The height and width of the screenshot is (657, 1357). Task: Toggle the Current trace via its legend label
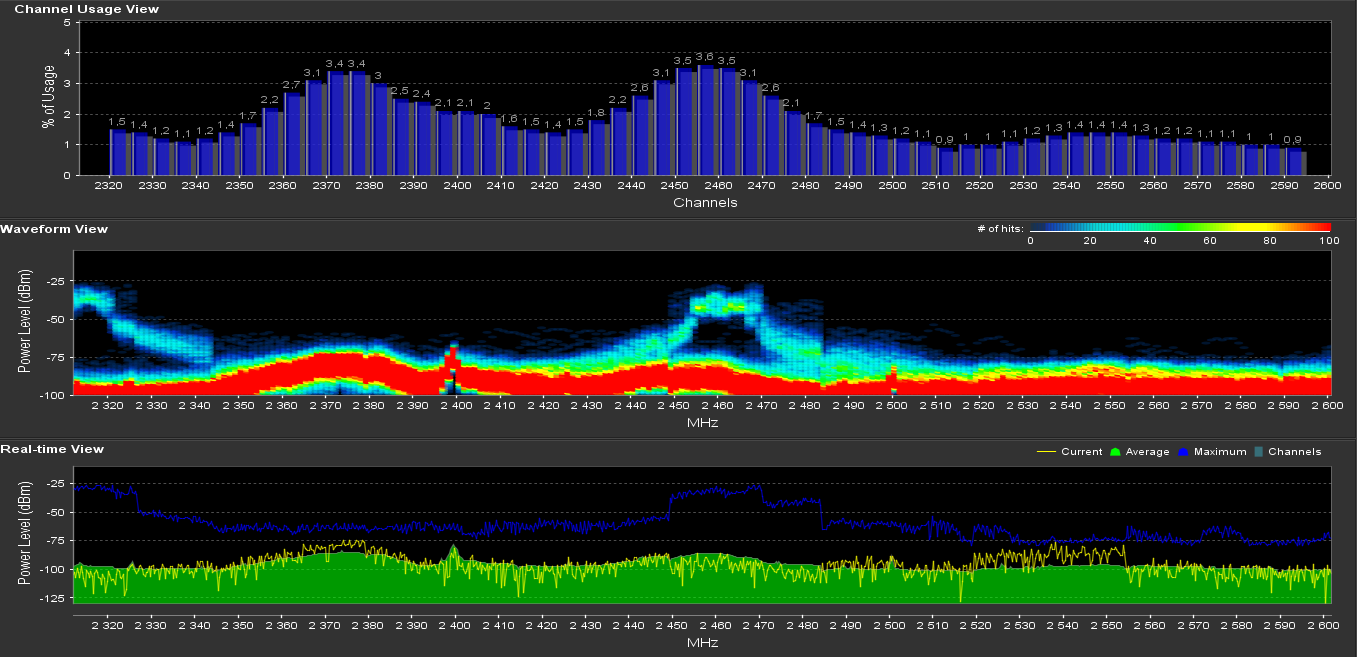coord(1081,452)
